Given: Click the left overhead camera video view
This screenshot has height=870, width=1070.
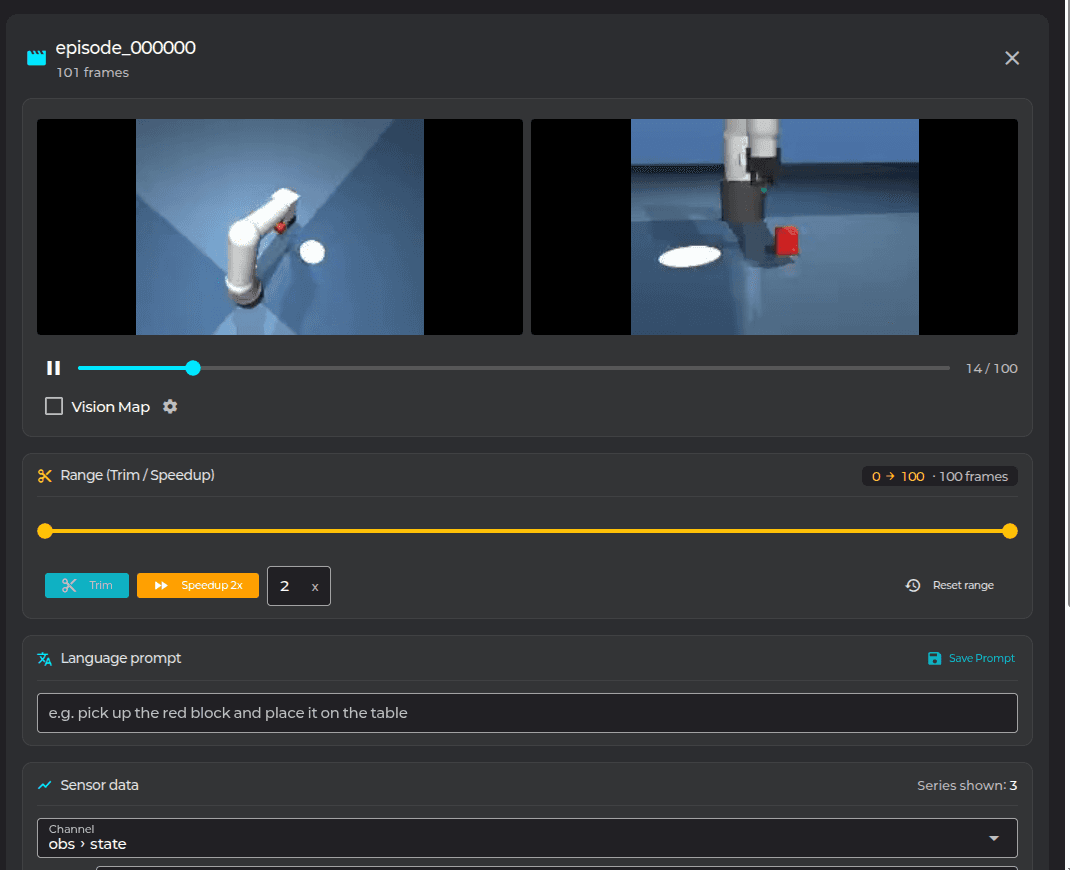Looking at the screenshot, I should click(x=280, y=227).
